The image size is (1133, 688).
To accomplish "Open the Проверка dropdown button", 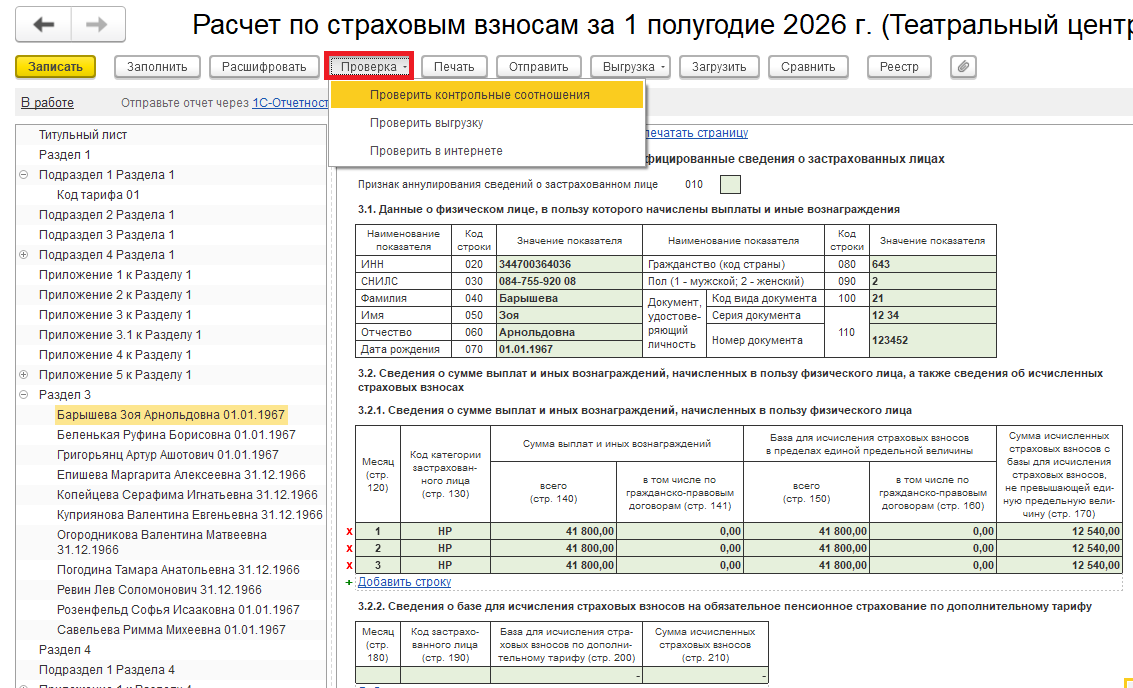I will [x=370, y=66].
